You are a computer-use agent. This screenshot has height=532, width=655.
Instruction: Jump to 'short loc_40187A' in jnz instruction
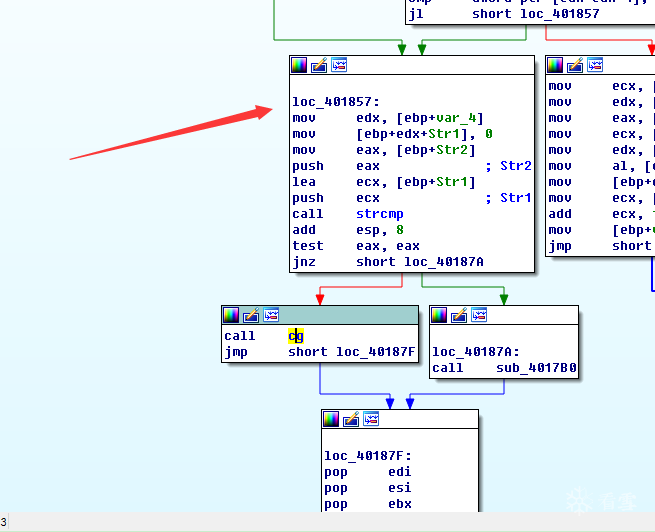(420, 262)
